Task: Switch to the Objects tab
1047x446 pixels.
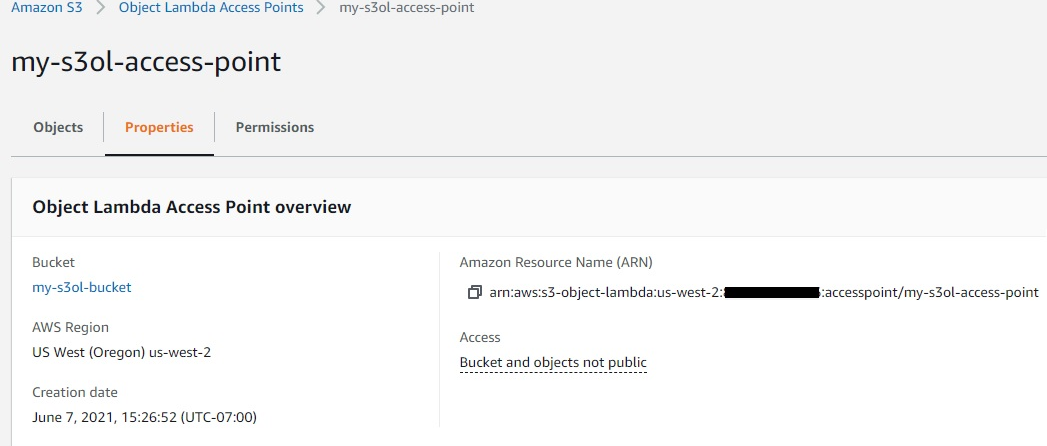Action: click(58, 127)
